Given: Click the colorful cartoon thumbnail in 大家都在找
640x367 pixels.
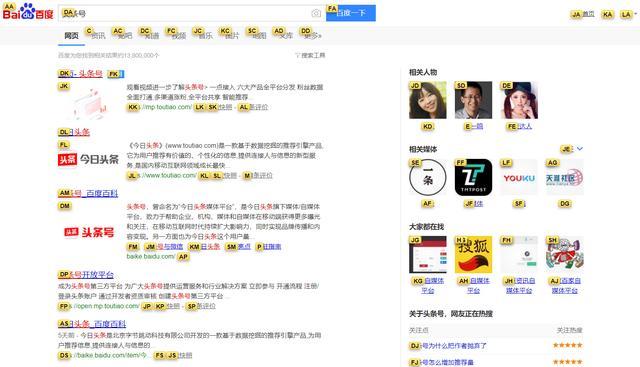Looking at the screenshot, I should [565, 254].
